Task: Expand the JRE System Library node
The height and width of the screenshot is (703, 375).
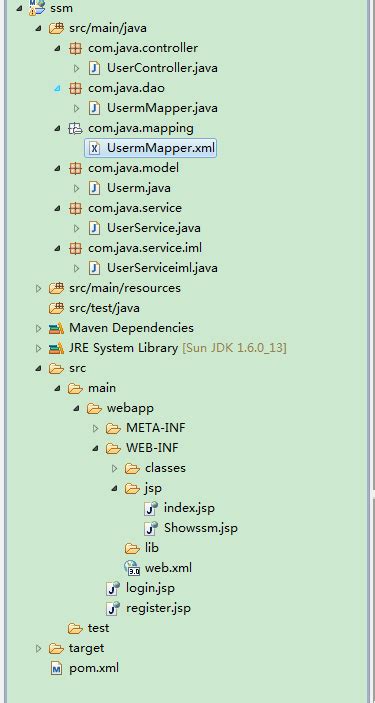Action: (38, 348)
